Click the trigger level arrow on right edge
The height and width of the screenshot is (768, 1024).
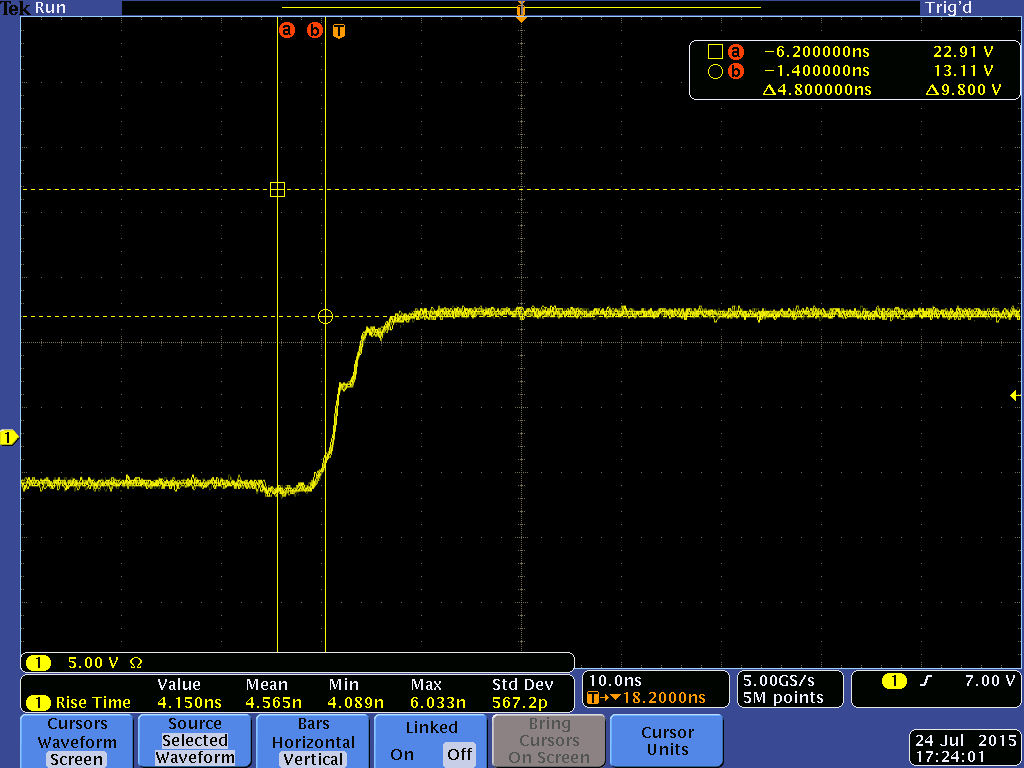pyautogui.click(x=1014, y=396)
